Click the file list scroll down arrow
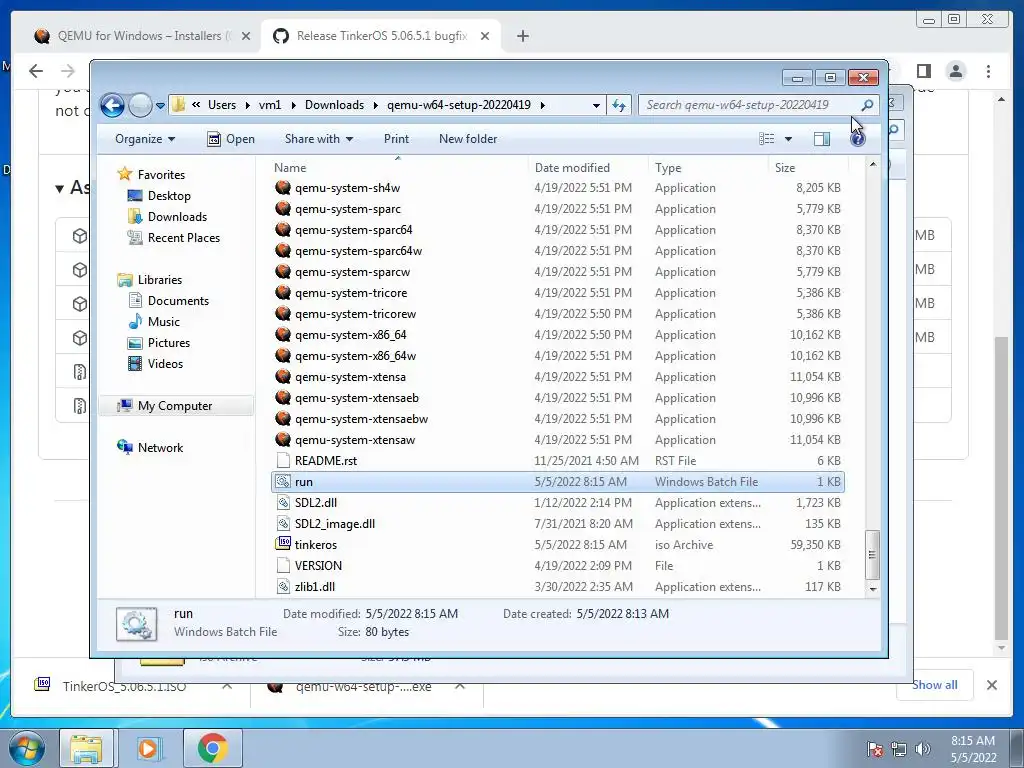The image size is (1024, 768). (x=872, y=588)
